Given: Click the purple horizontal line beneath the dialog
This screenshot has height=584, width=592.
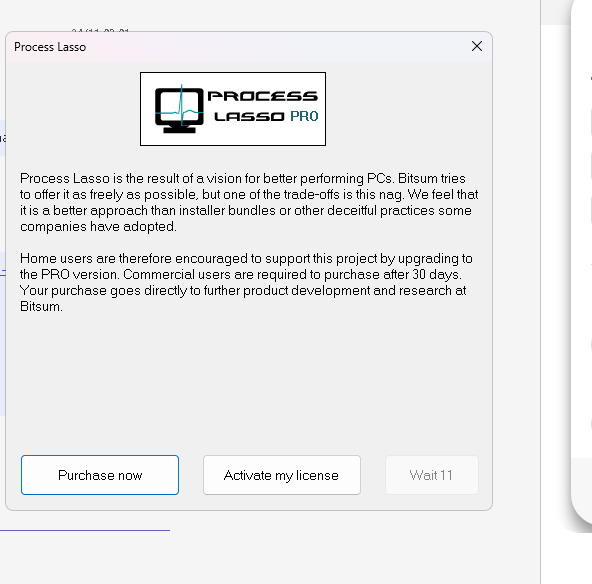Looking at the screenshot, I should (x=85, y=530).
